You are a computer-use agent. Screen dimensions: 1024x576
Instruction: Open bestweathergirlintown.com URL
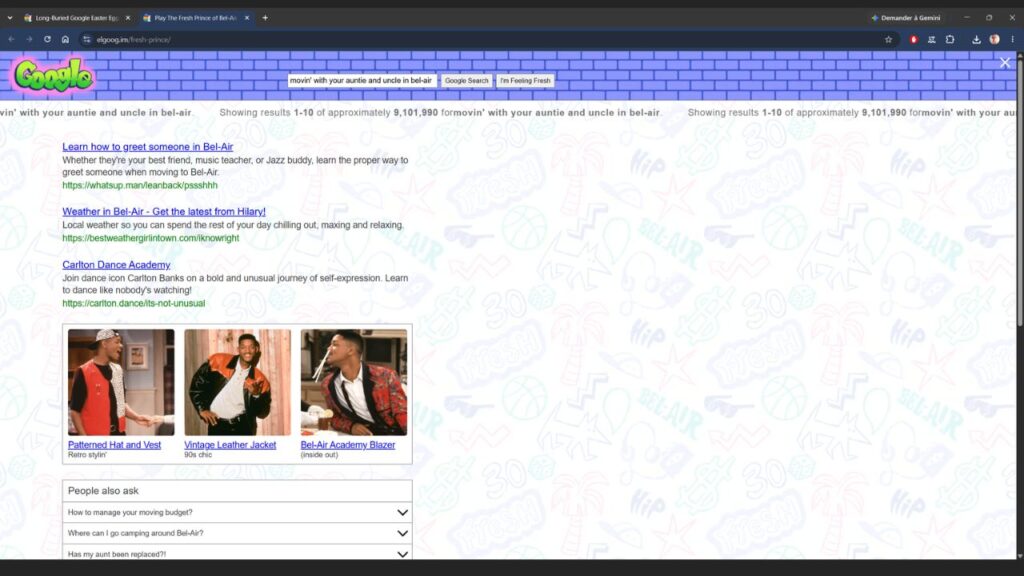click(151, 238)
